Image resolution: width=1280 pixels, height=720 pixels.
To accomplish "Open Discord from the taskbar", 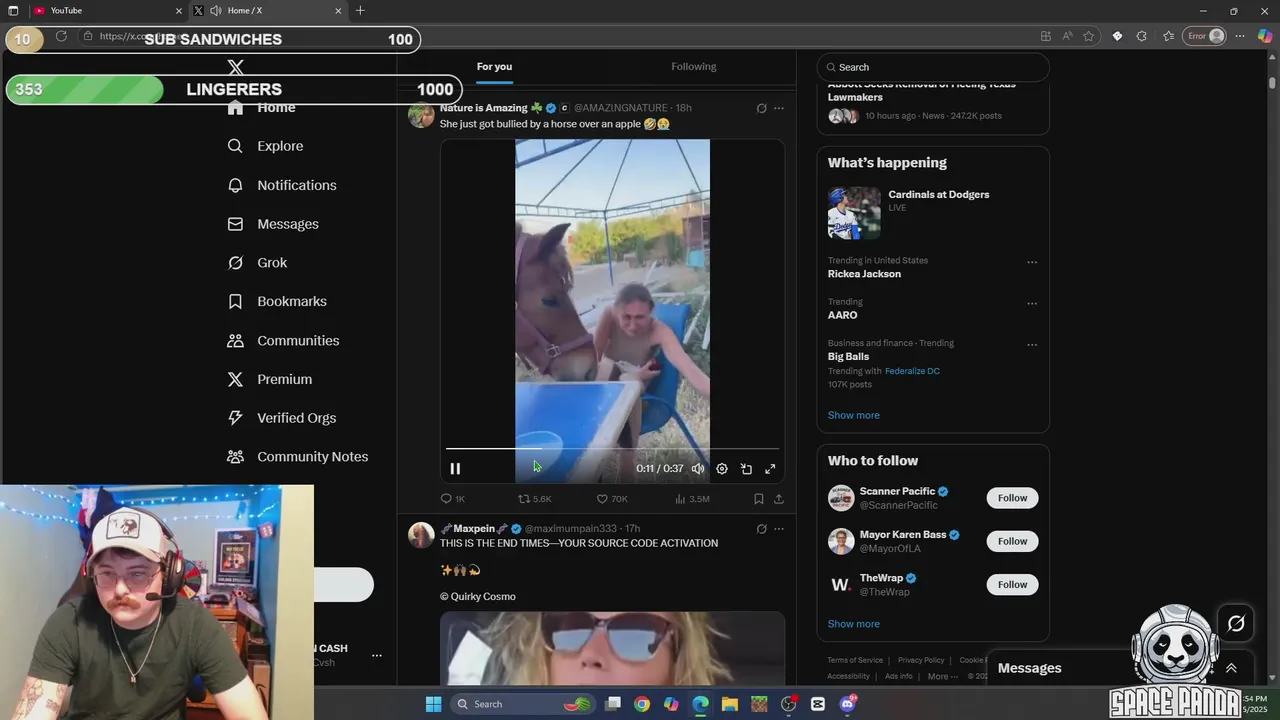I will coord(848,704).
